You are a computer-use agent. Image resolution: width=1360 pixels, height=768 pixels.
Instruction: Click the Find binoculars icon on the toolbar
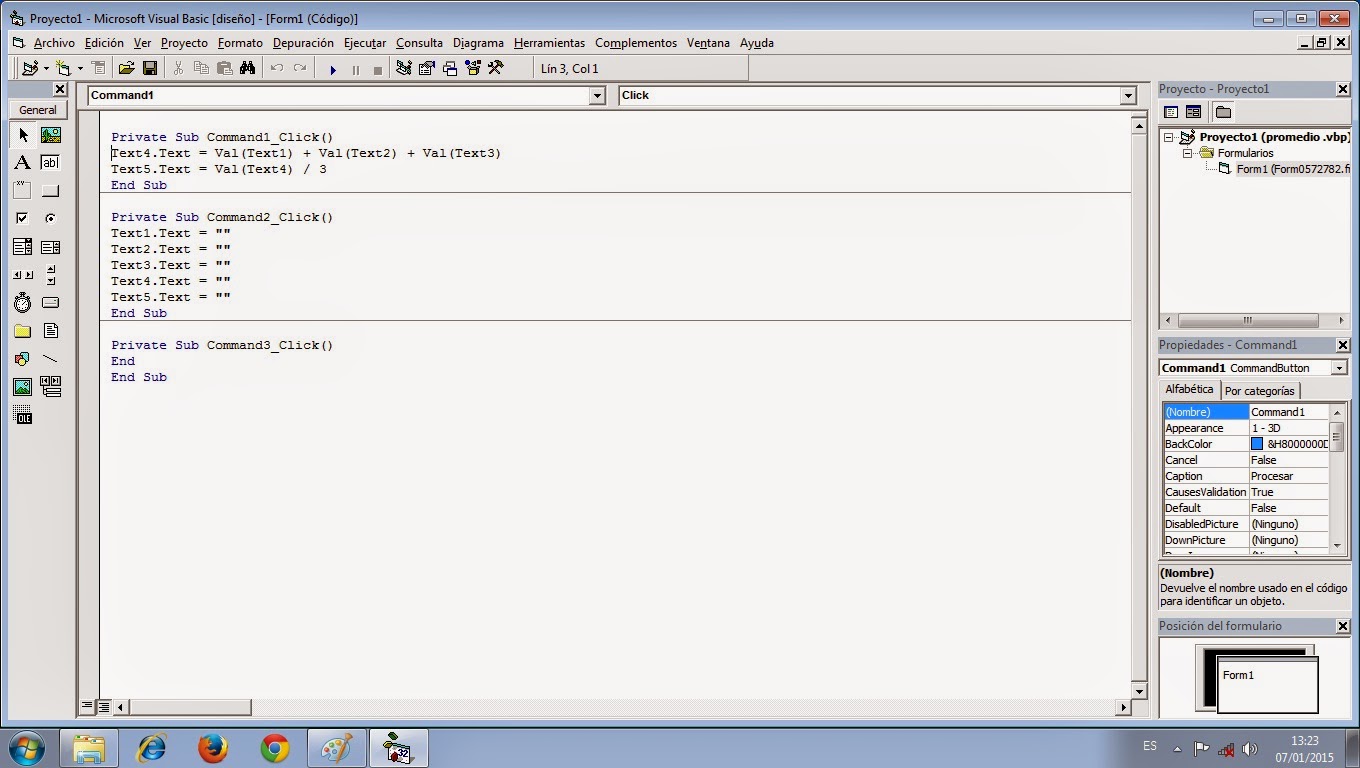click(x=247, y=68)
